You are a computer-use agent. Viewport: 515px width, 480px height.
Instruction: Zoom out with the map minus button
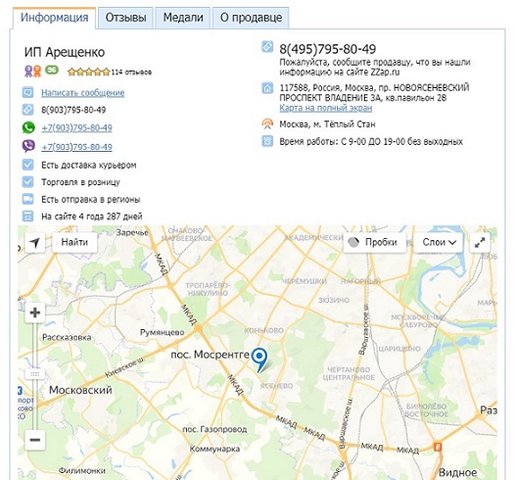click(x=35, y=440)
